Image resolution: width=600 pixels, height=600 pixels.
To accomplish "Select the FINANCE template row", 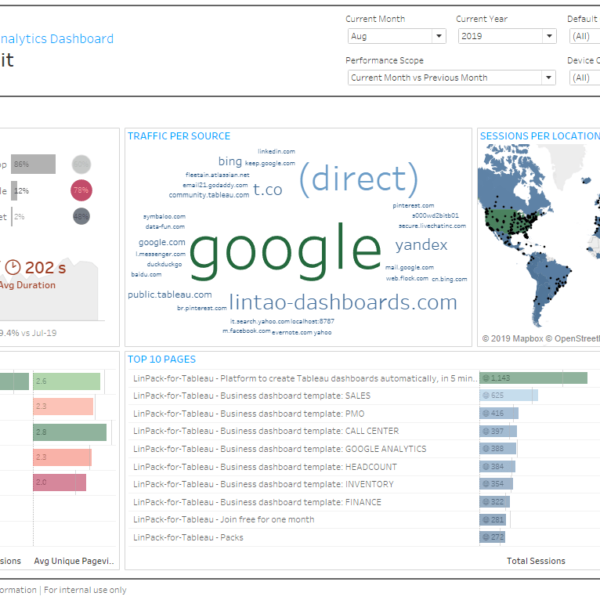I will coord(303,502).
